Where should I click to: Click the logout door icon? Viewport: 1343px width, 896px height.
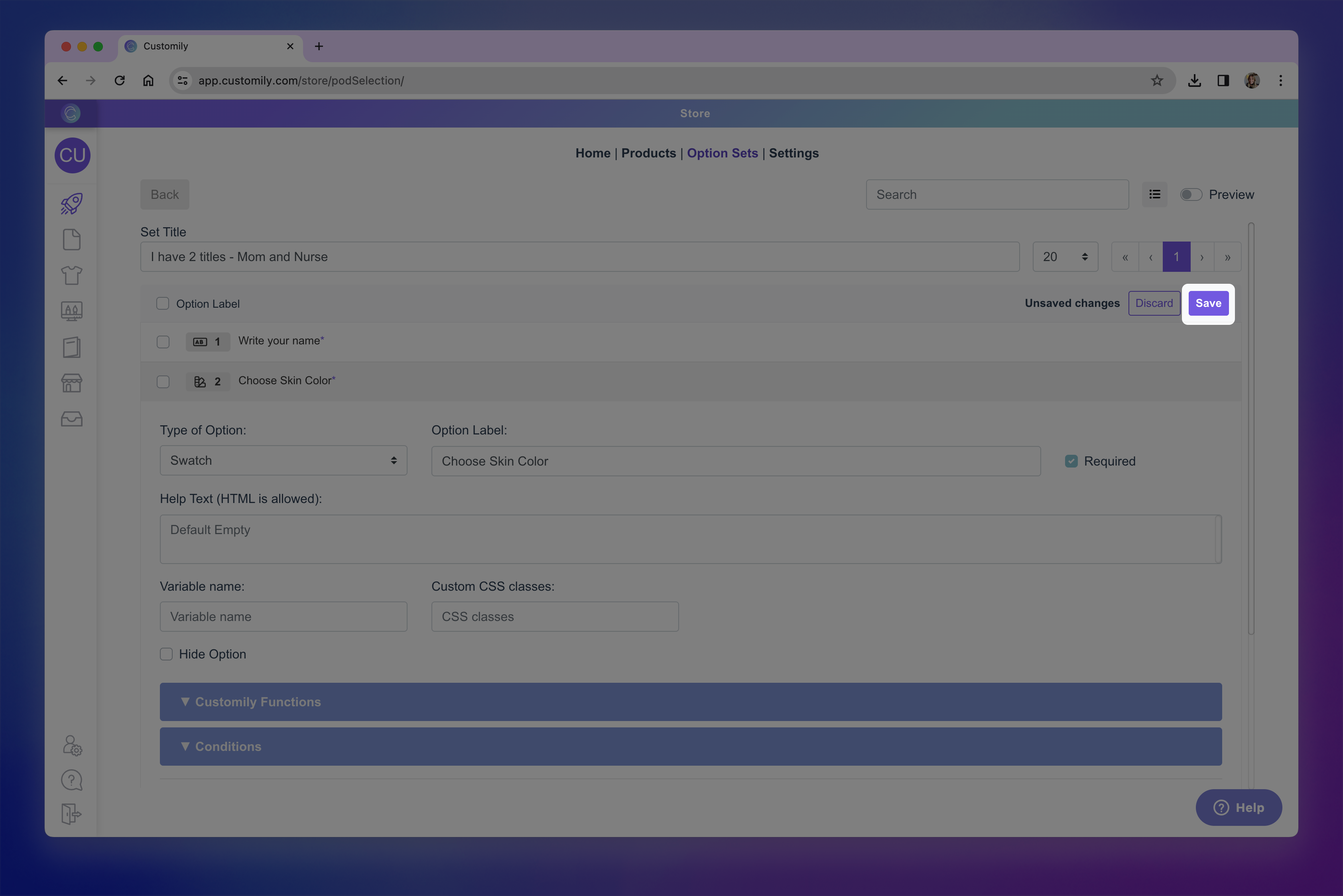click(x=71, y=813)
